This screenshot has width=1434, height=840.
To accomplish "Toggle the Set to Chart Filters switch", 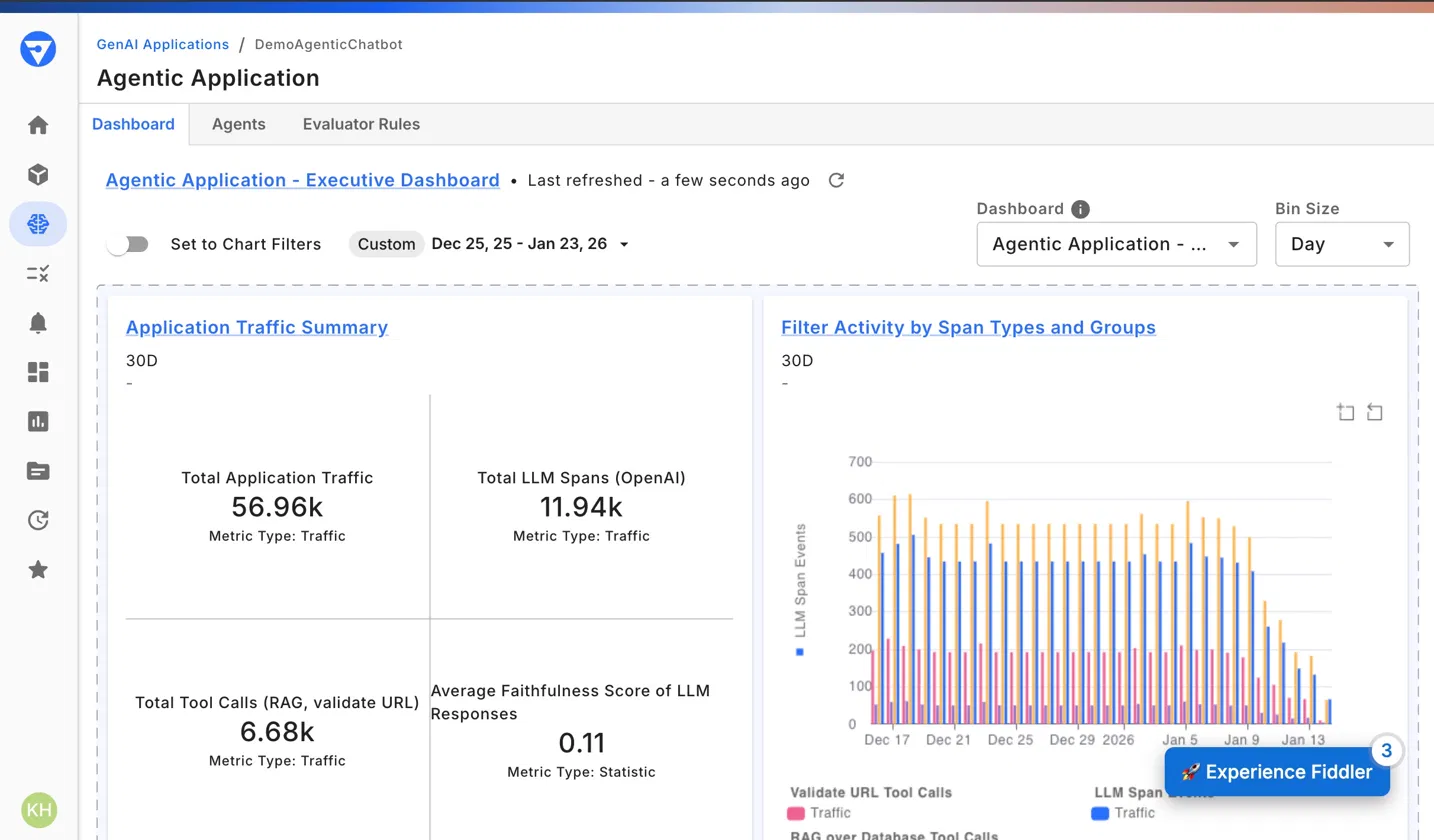I will 128,244.
